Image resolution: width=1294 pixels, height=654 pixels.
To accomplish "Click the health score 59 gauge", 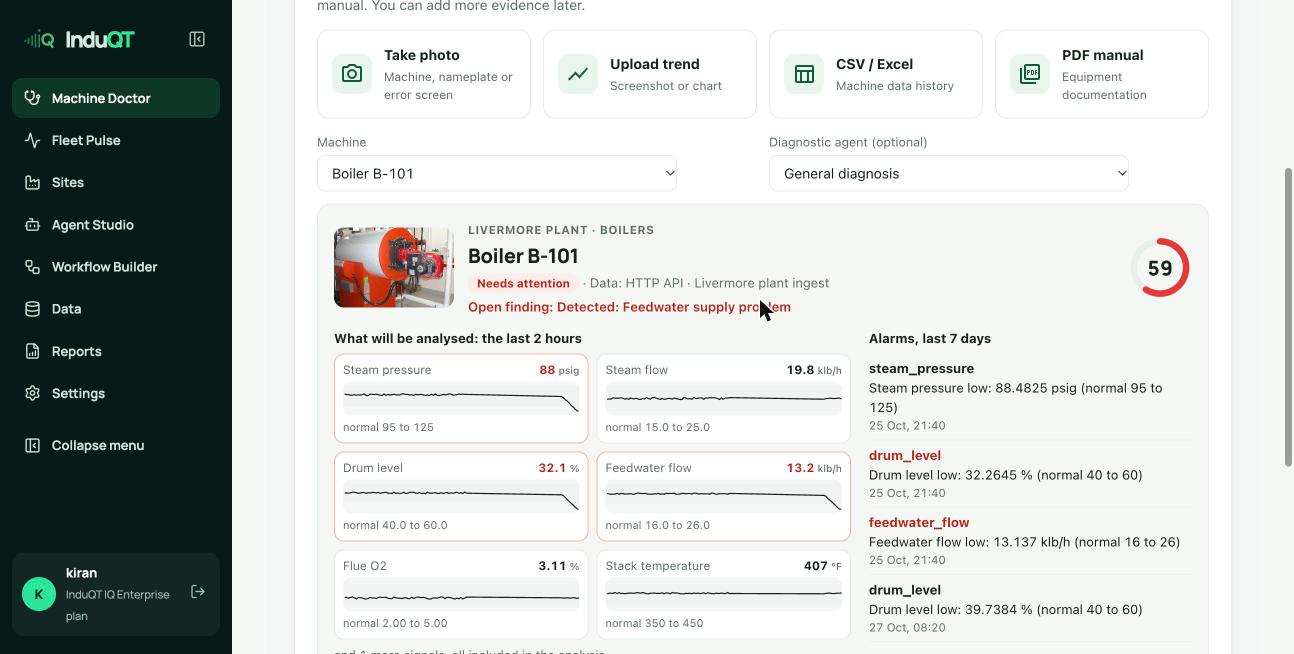I will [1160, 268].
